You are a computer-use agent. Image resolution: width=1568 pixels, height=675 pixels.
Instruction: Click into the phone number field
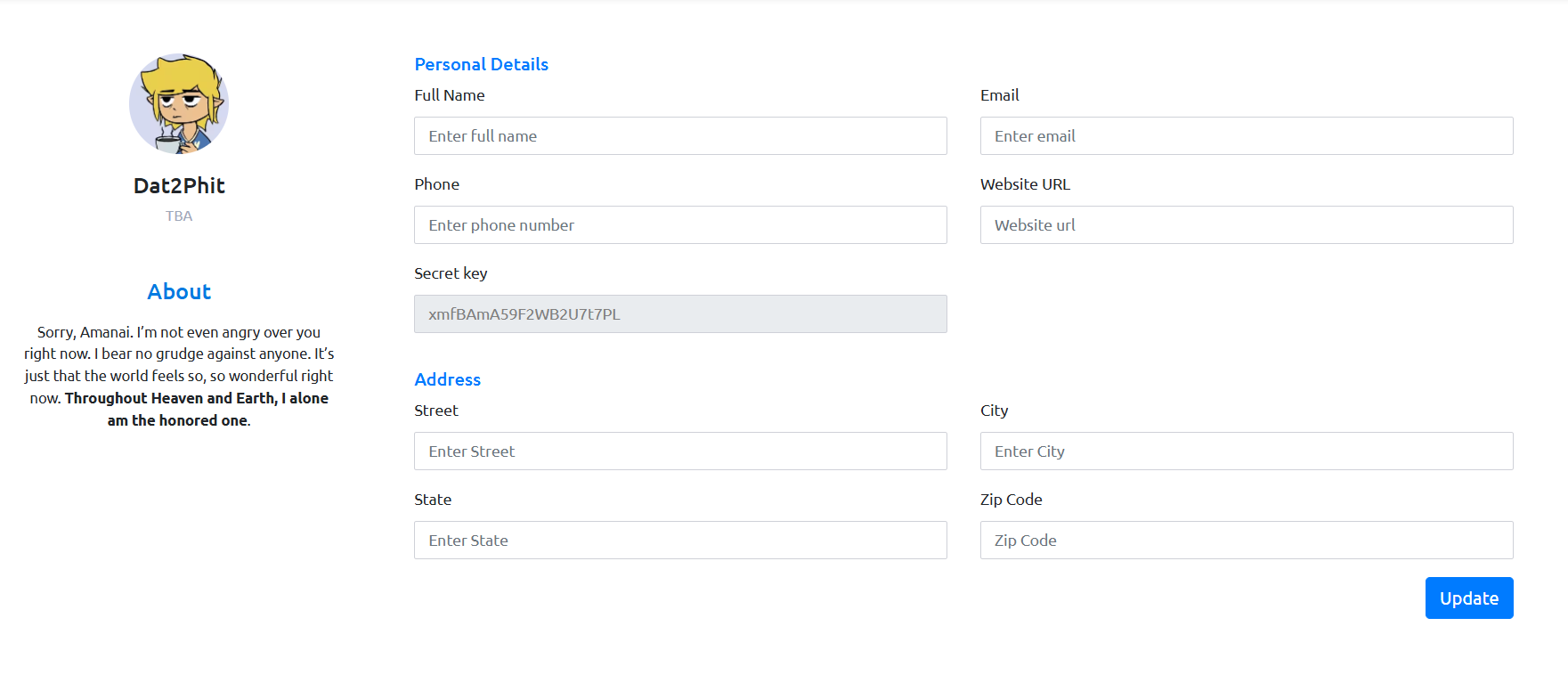point(680,225)
